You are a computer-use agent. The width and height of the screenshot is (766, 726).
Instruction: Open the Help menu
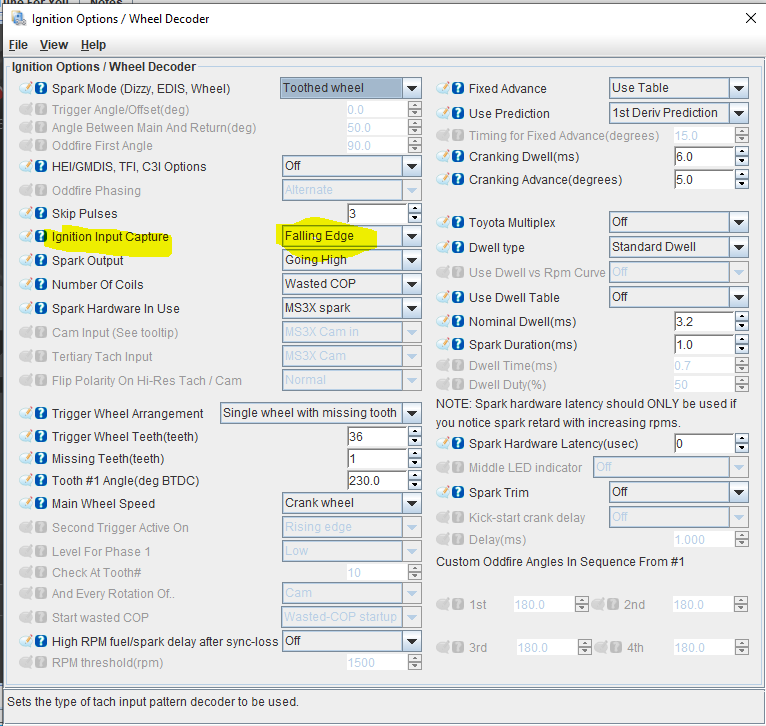(x=93, y=45)
